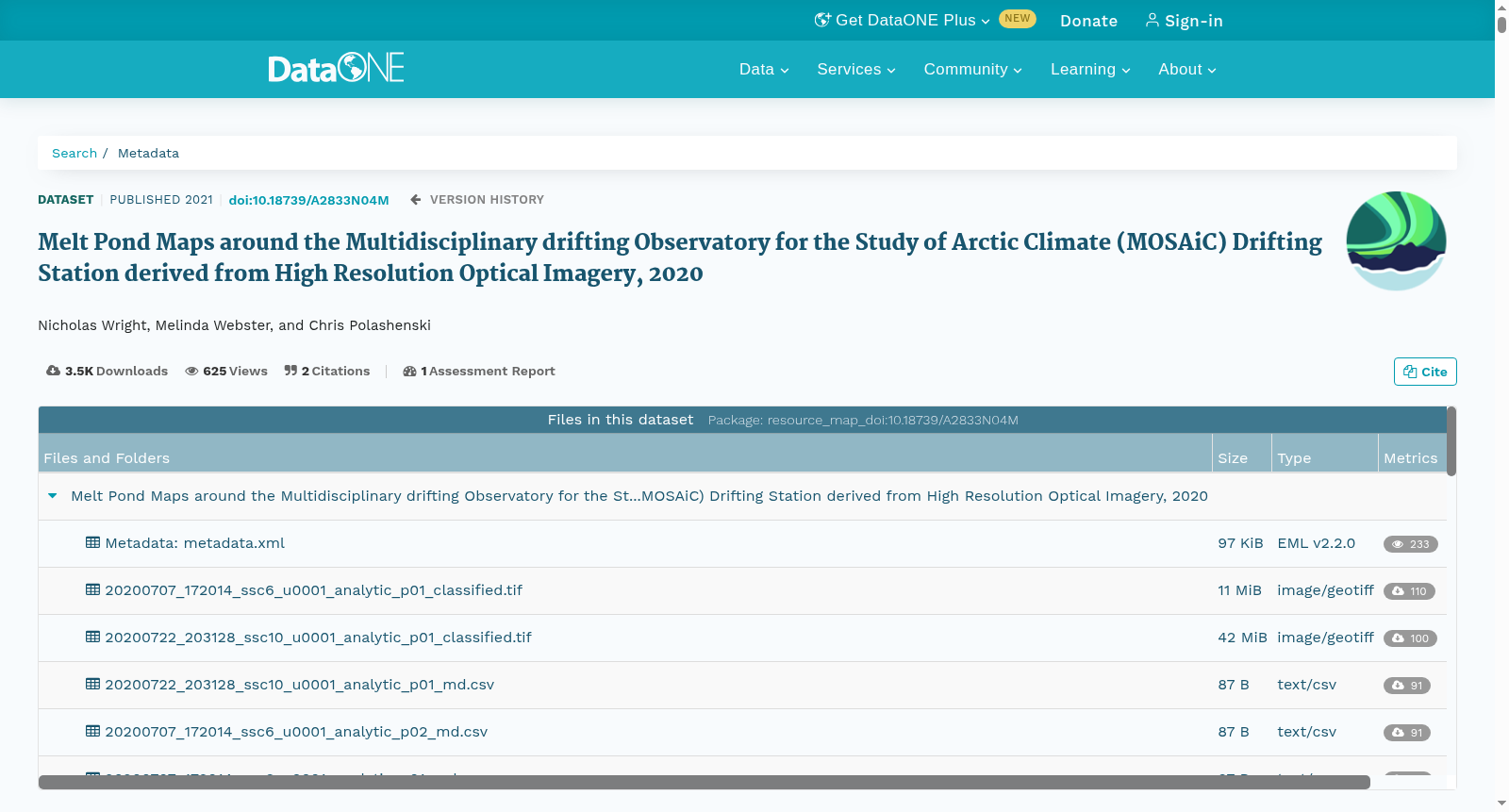
Task: Open the Community menu
Action: point(972,69)
